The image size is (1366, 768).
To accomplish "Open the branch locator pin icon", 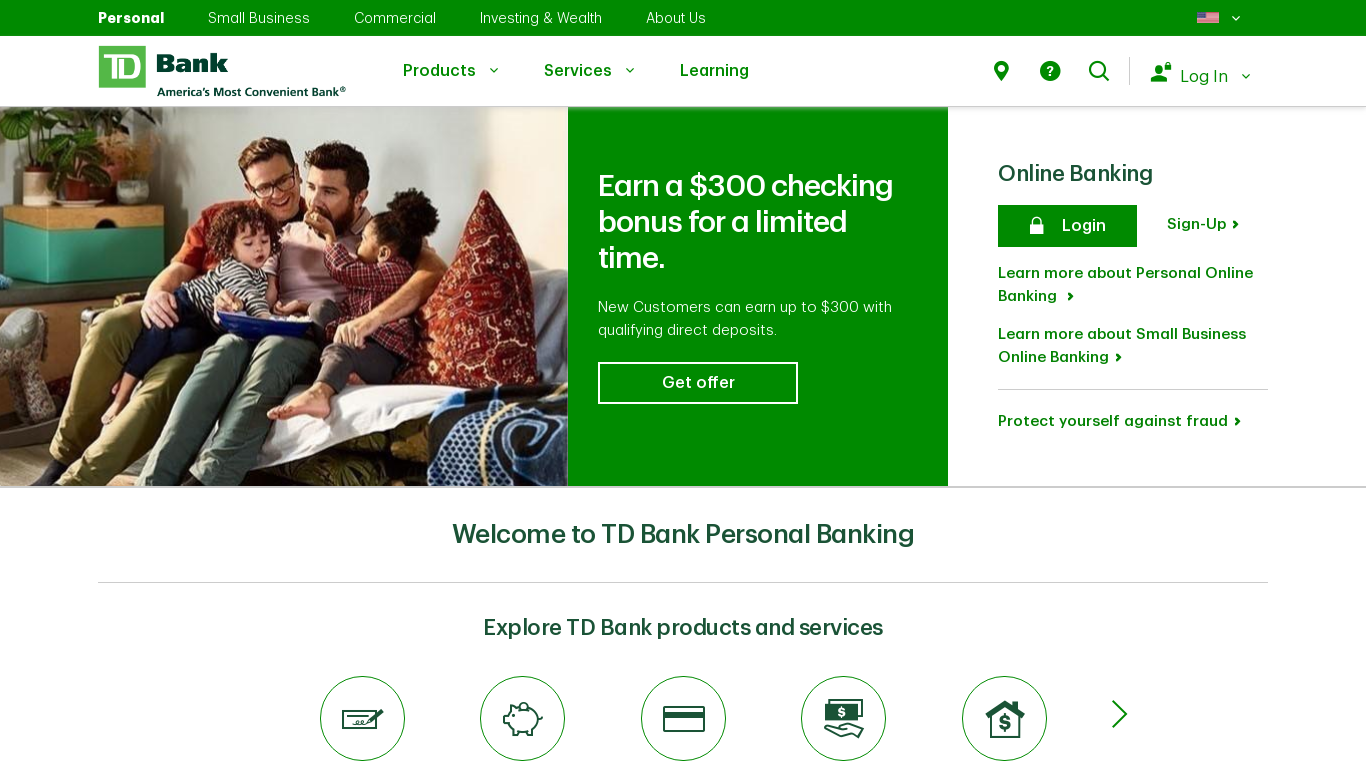I will coord(1001,71).
